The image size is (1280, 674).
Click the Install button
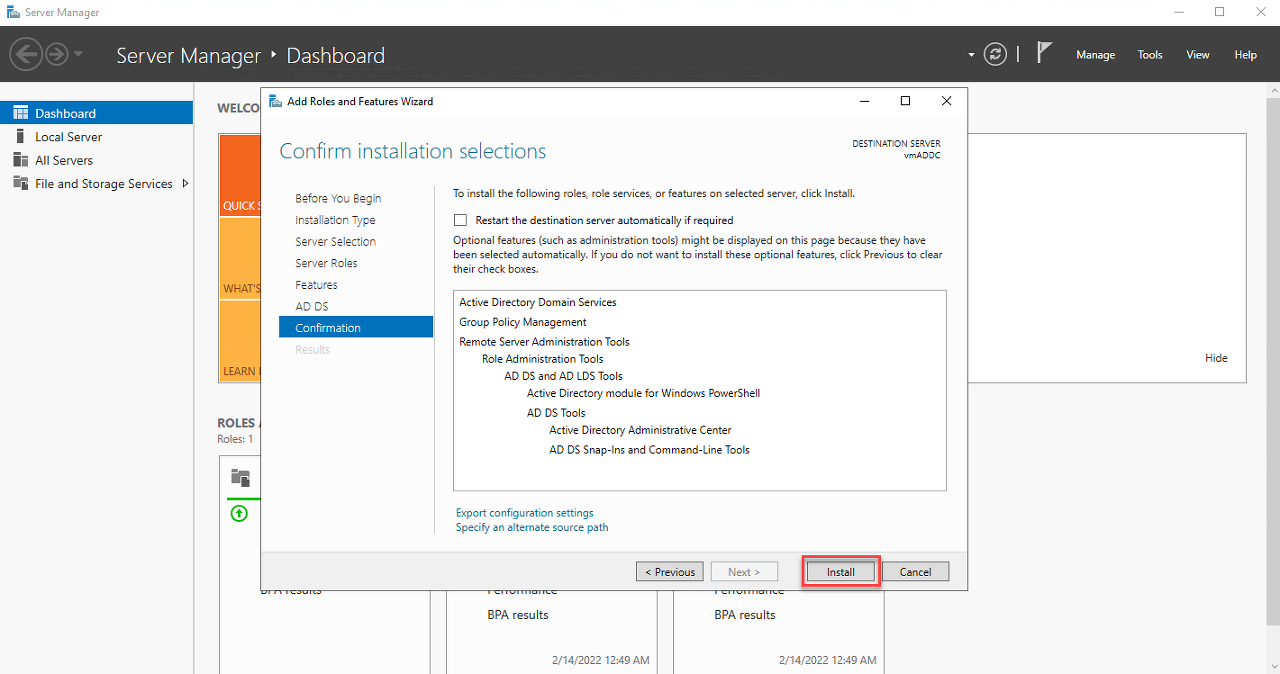pyautogui.click(x=841, y=572)
